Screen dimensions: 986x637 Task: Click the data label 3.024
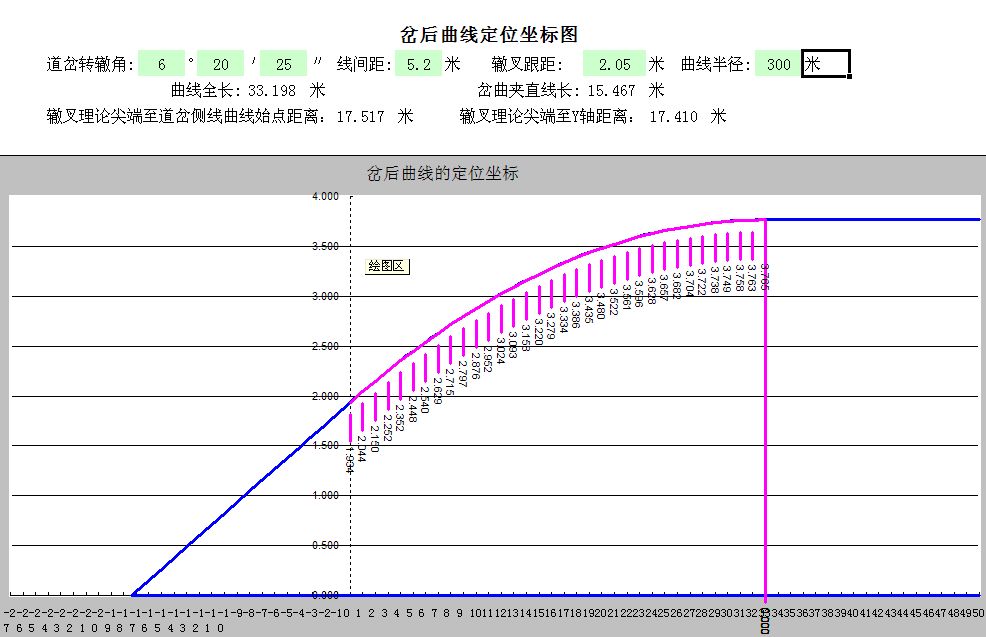500,351
